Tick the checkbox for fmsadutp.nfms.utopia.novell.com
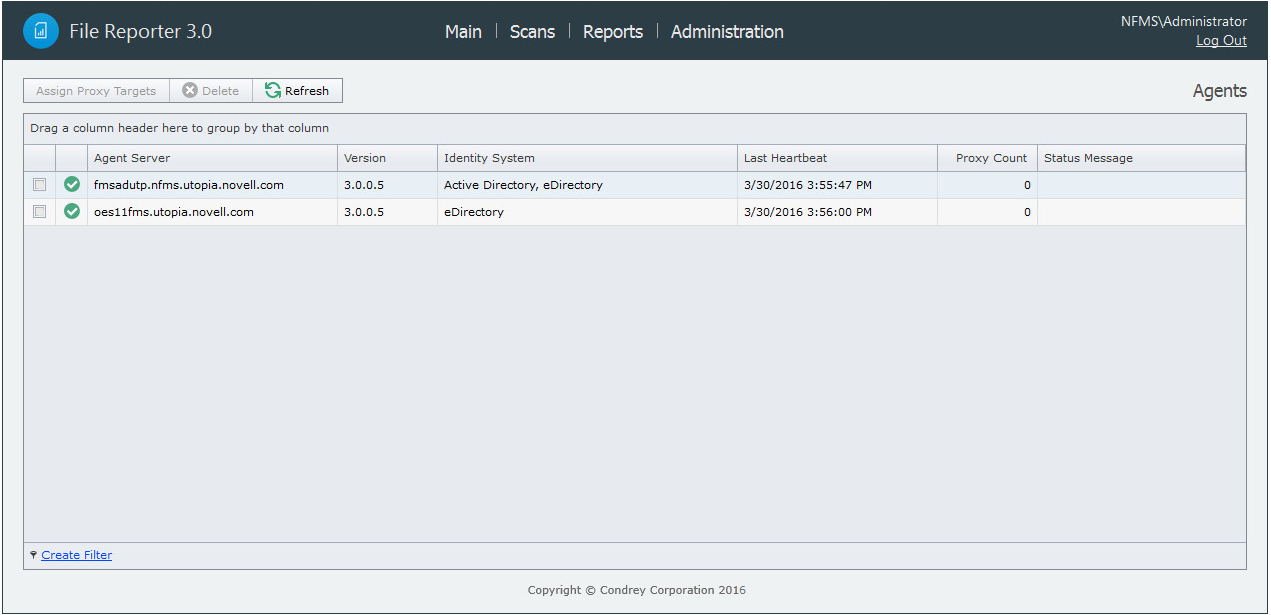The width and height of the screenshot is (1271, 615). coord(40,185)
